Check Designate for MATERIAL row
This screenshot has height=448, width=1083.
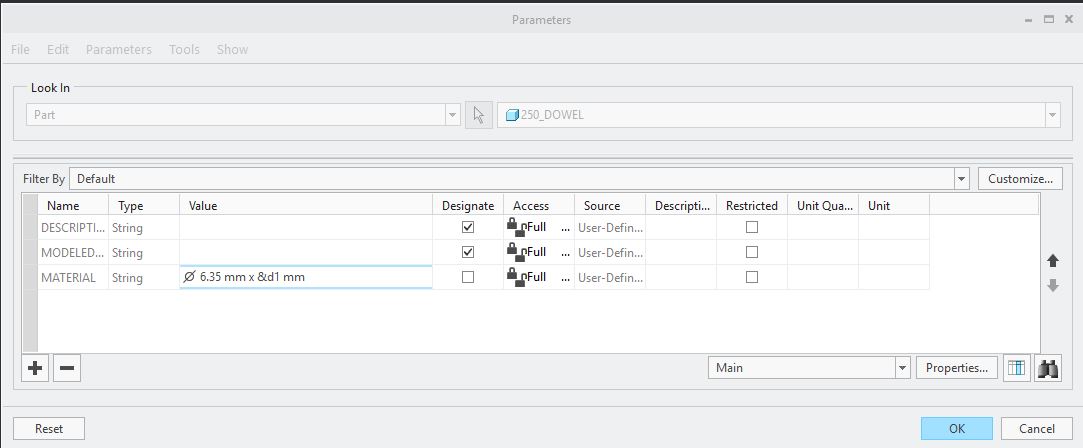coord(468,277)
